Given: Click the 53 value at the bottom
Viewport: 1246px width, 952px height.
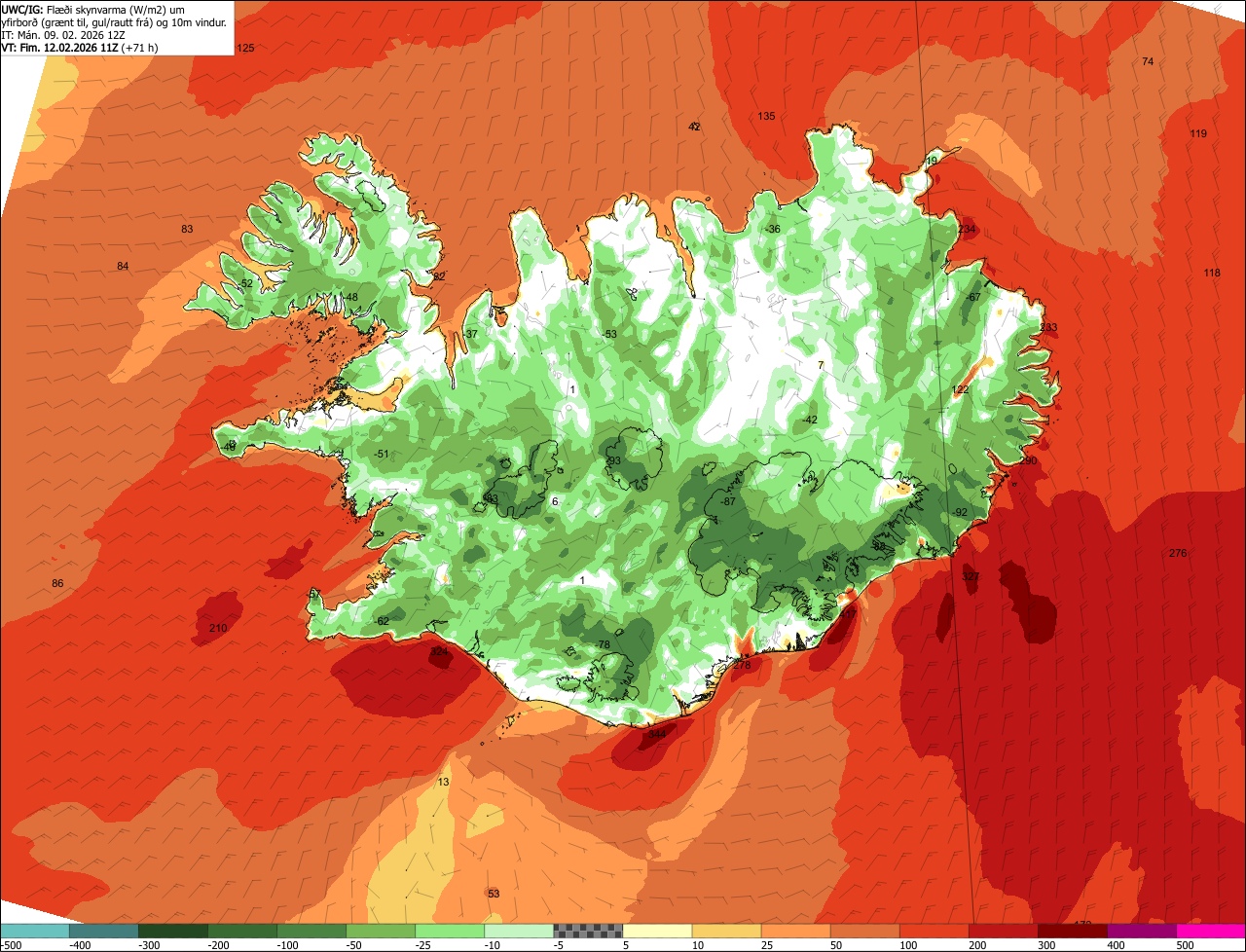Looking at the screenshot, I should [x=494, y=893].
